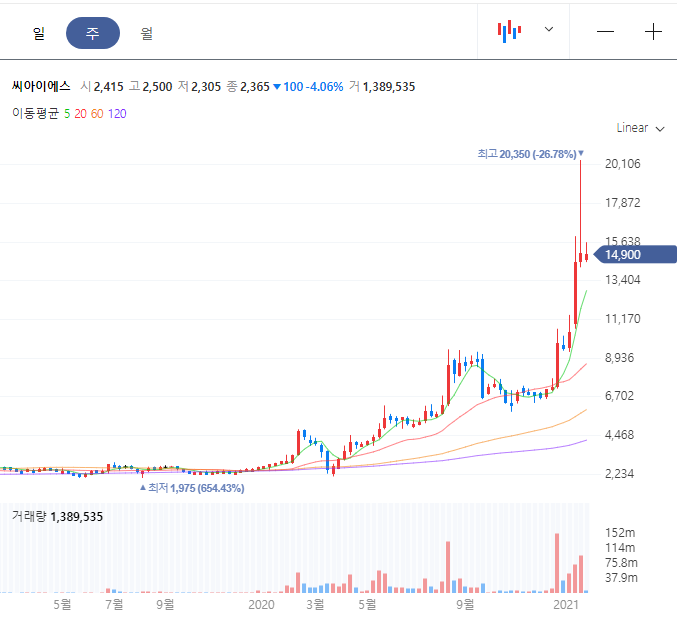
Task: Switch chart to daily (일) view
Action: coord(39,33)
